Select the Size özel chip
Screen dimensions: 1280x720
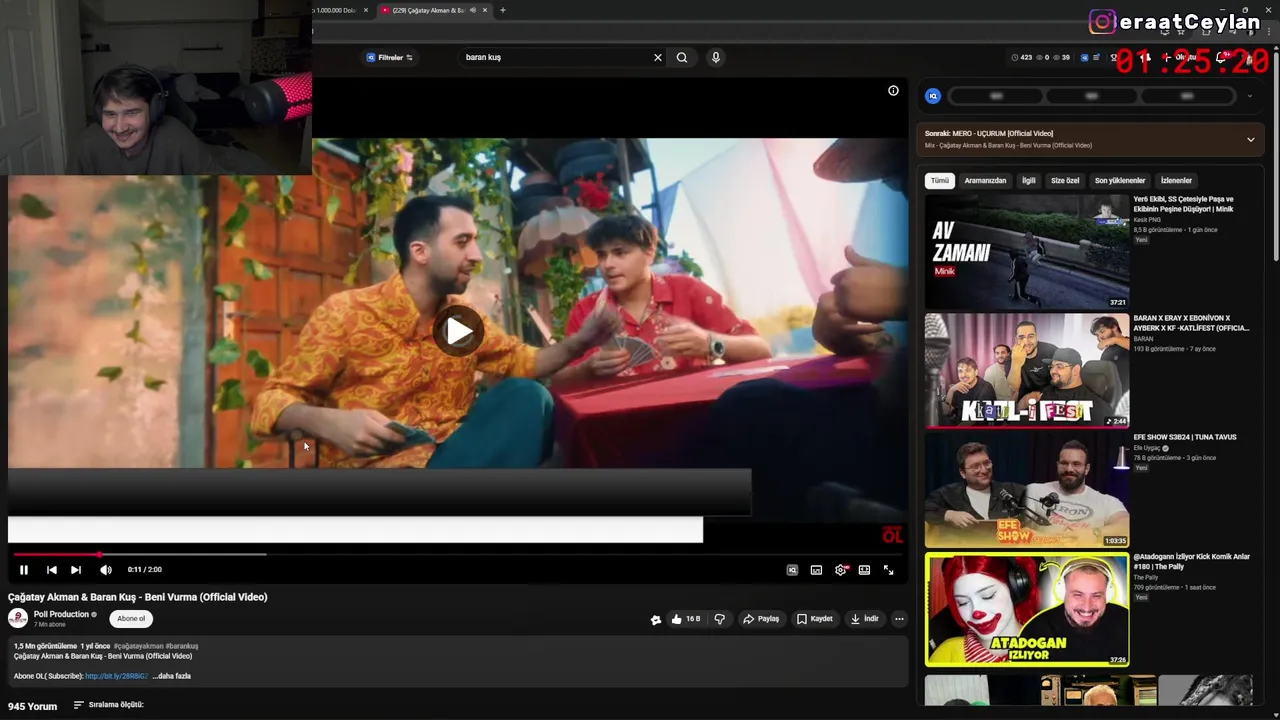click(x=1065, y=181)
